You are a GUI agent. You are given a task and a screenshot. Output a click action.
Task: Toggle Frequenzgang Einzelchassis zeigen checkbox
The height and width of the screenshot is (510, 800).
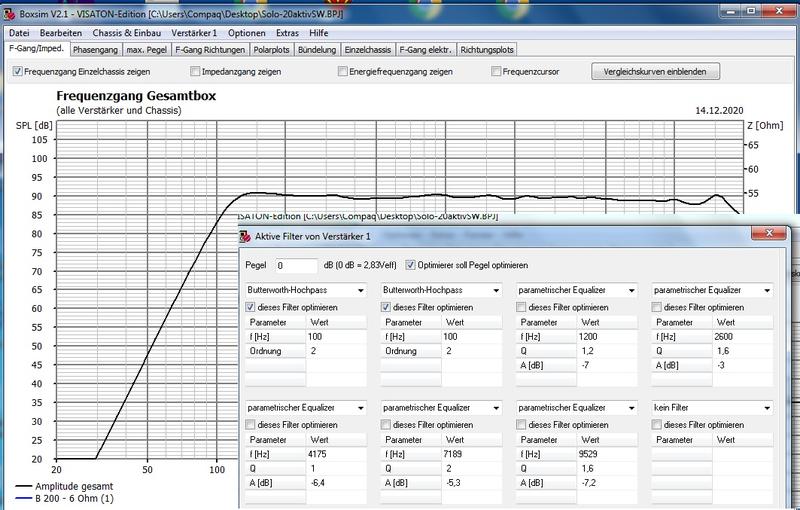click(x=18, y=72)
